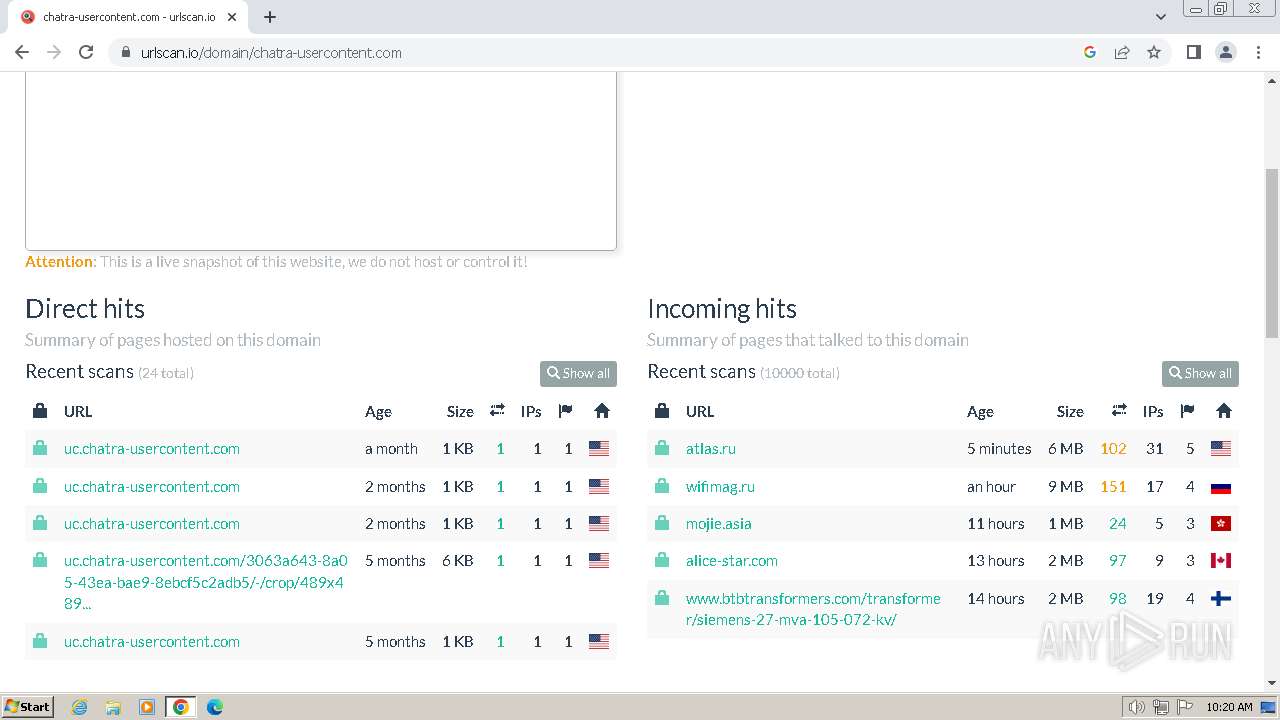This screenshot has width=1280, height=720.
Task: Click the home column icon in Incoming hits
Action: pyautogui.click(x=1223, y=410)
